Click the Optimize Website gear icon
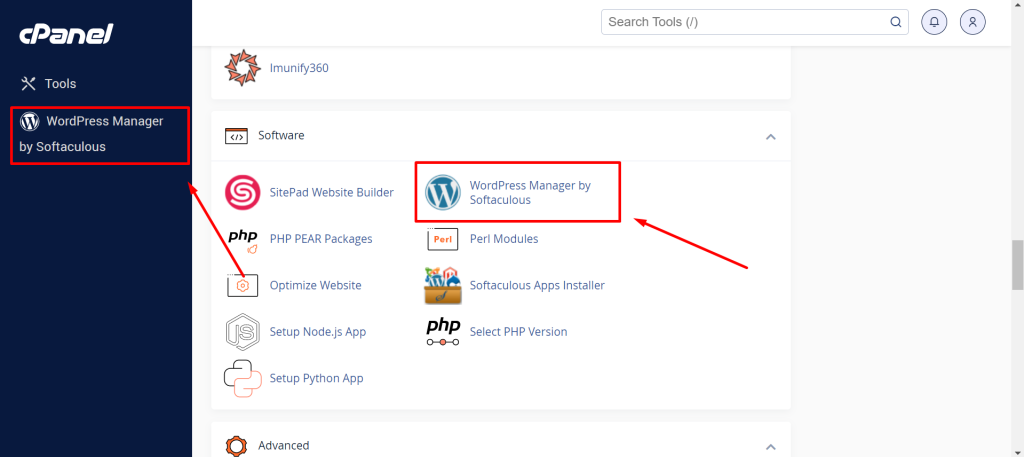The width and height of the screenshot is (1024, 457). (x=242, y=285)
